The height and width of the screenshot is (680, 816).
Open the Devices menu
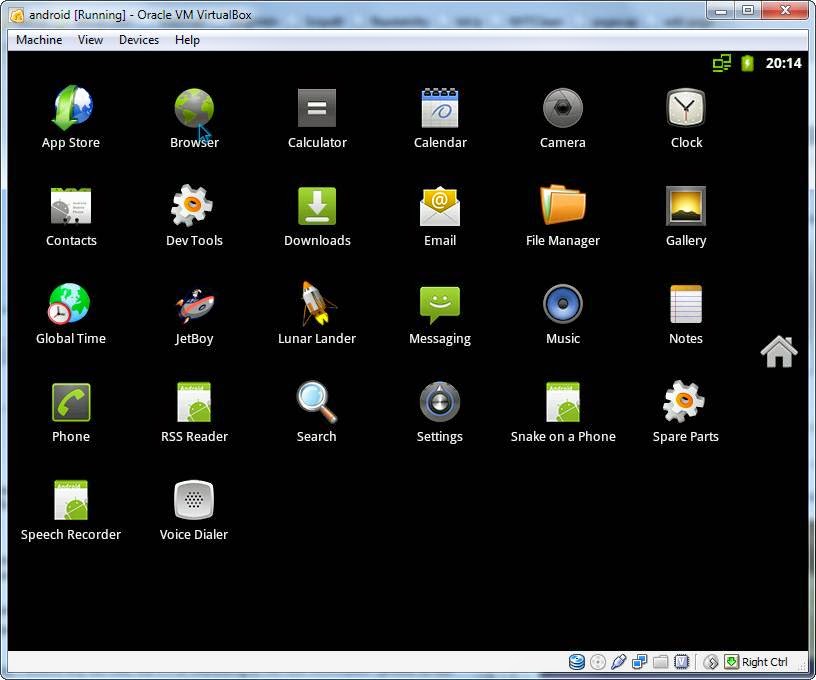(139, 40)
